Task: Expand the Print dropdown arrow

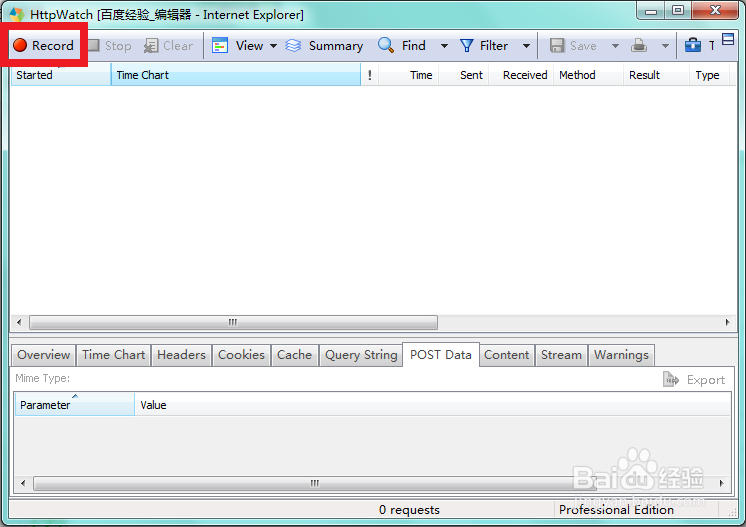Action: click(666, 46)
